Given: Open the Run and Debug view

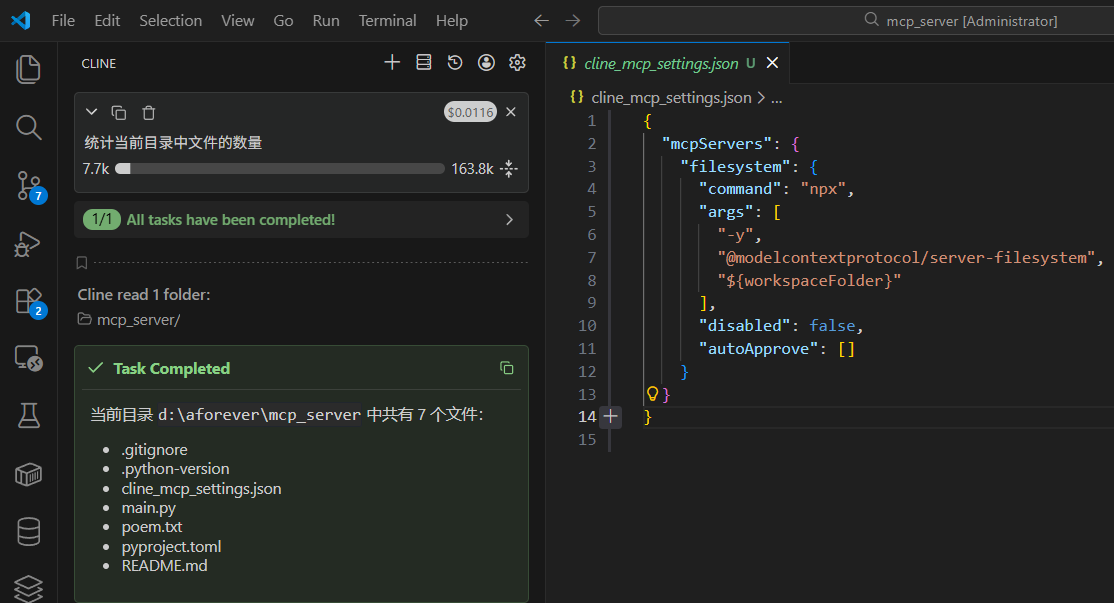Looking at the screenshot, I should (x=28, y=243).
